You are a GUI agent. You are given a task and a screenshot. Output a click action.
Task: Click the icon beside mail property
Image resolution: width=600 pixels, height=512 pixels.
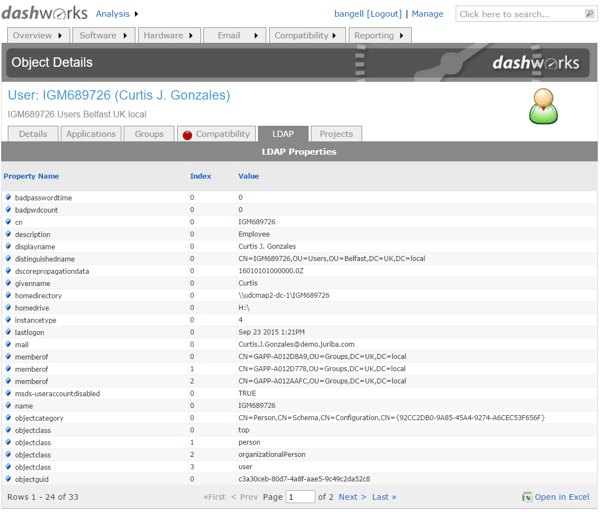tap(8, 344)
